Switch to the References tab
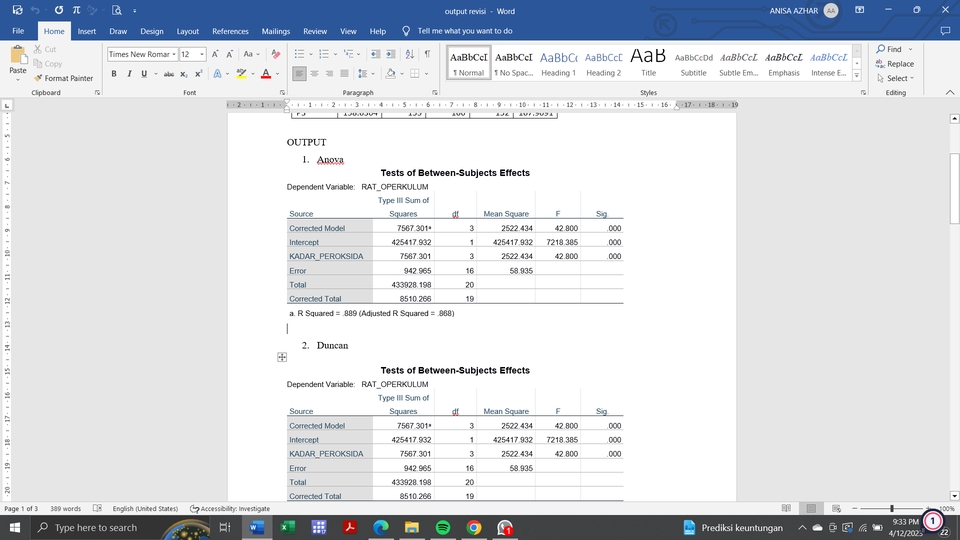The image size is (960, 540). coord(230,31)
